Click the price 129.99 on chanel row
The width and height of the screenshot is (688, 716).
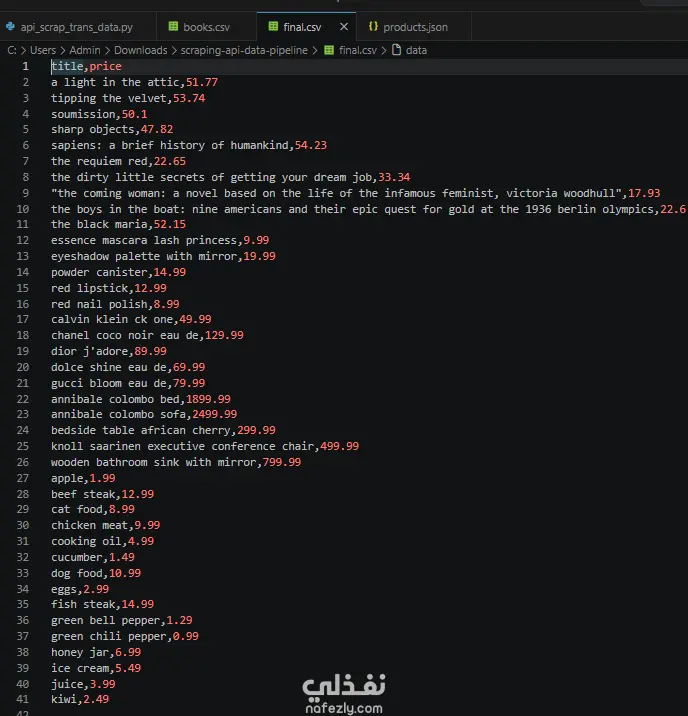(x=224, y=335)
